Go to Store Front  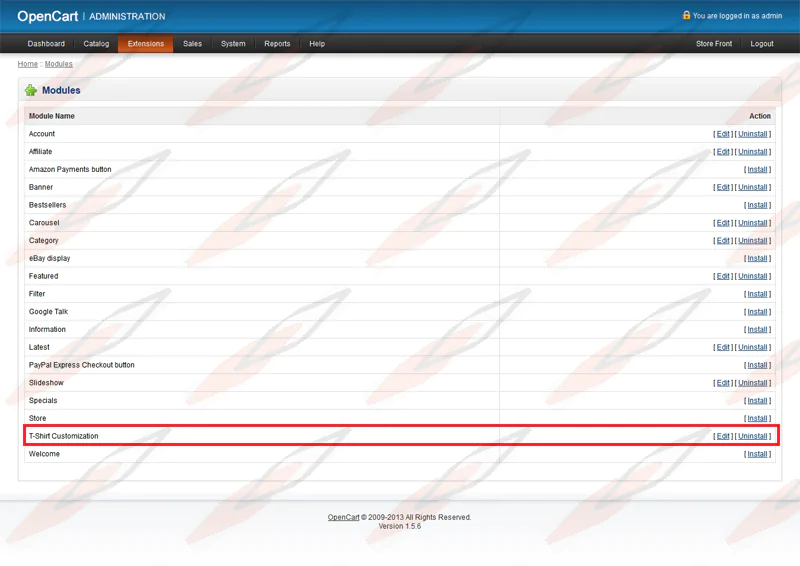click(714, 44)
